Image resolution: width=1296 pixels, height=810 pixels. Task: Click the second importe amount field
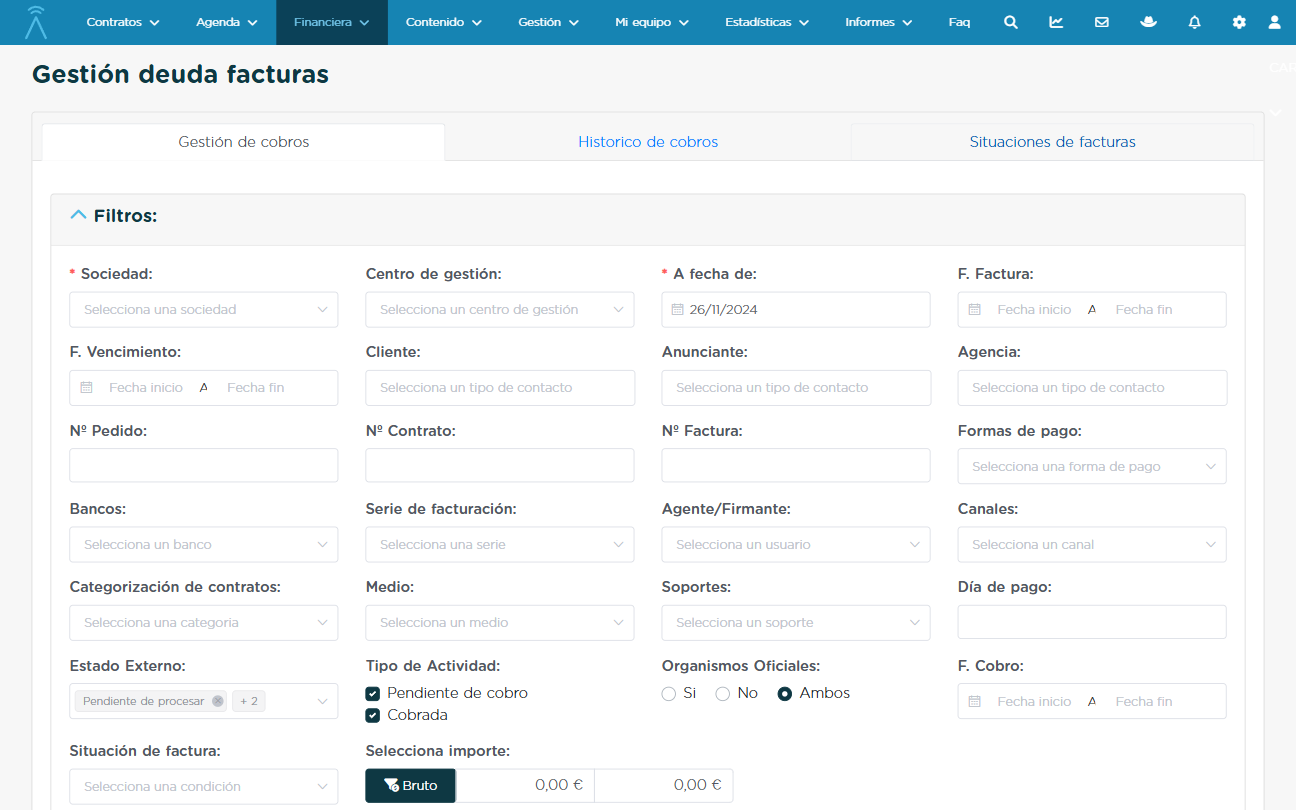coord(664,786)
